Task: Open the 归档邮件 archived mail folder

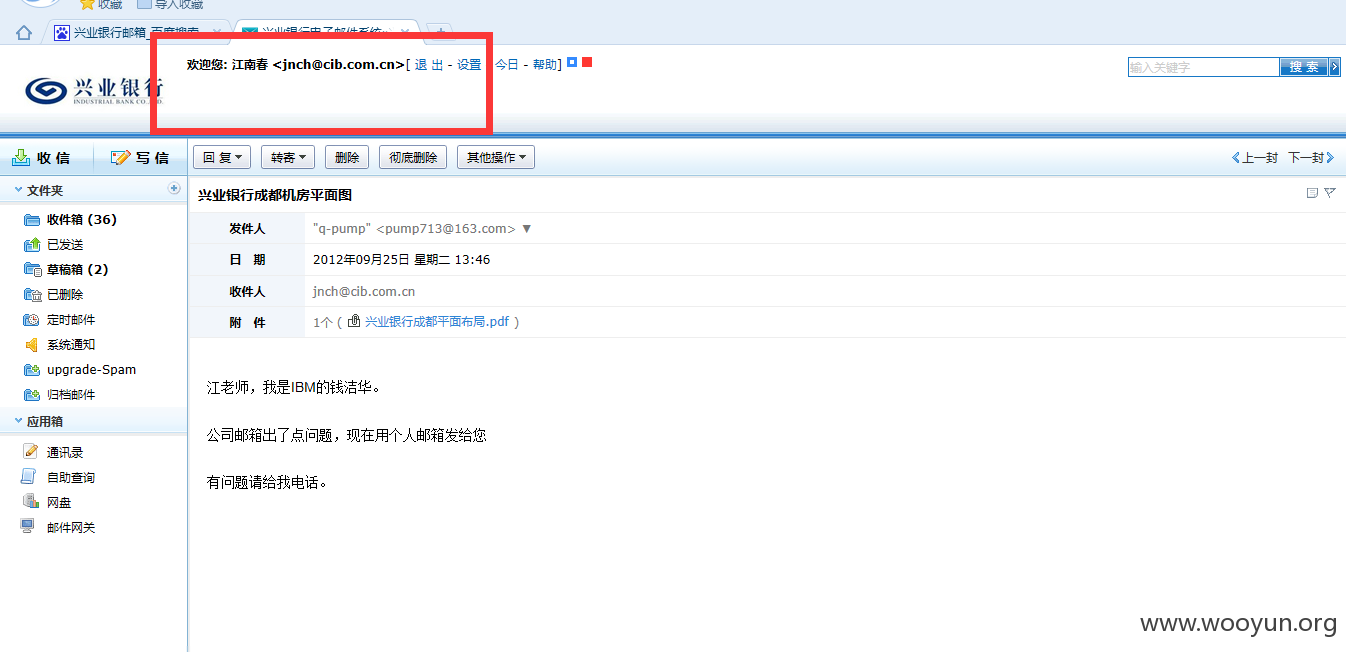Action: 60,395
